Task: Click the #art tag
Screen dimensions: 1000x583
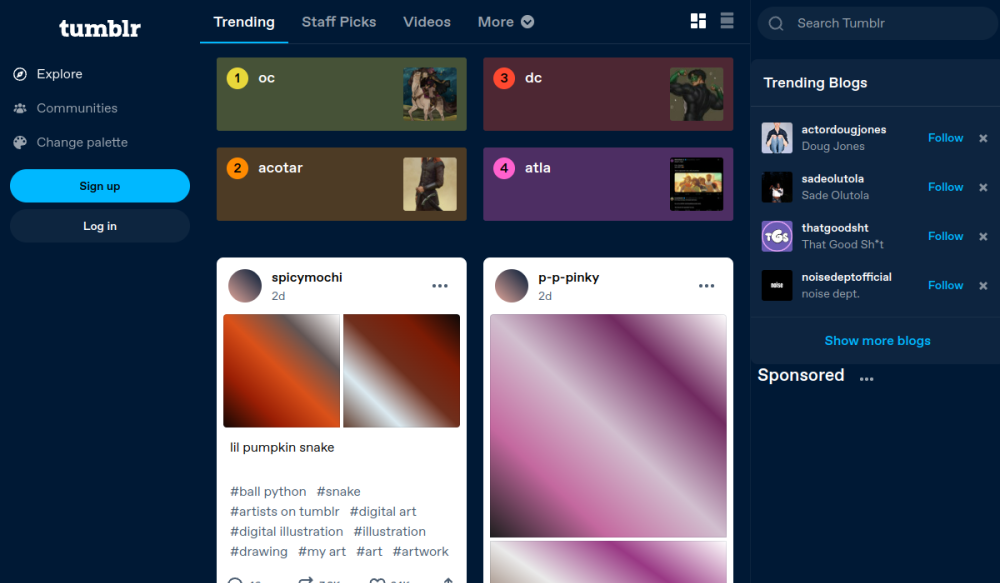Action: 369,551
